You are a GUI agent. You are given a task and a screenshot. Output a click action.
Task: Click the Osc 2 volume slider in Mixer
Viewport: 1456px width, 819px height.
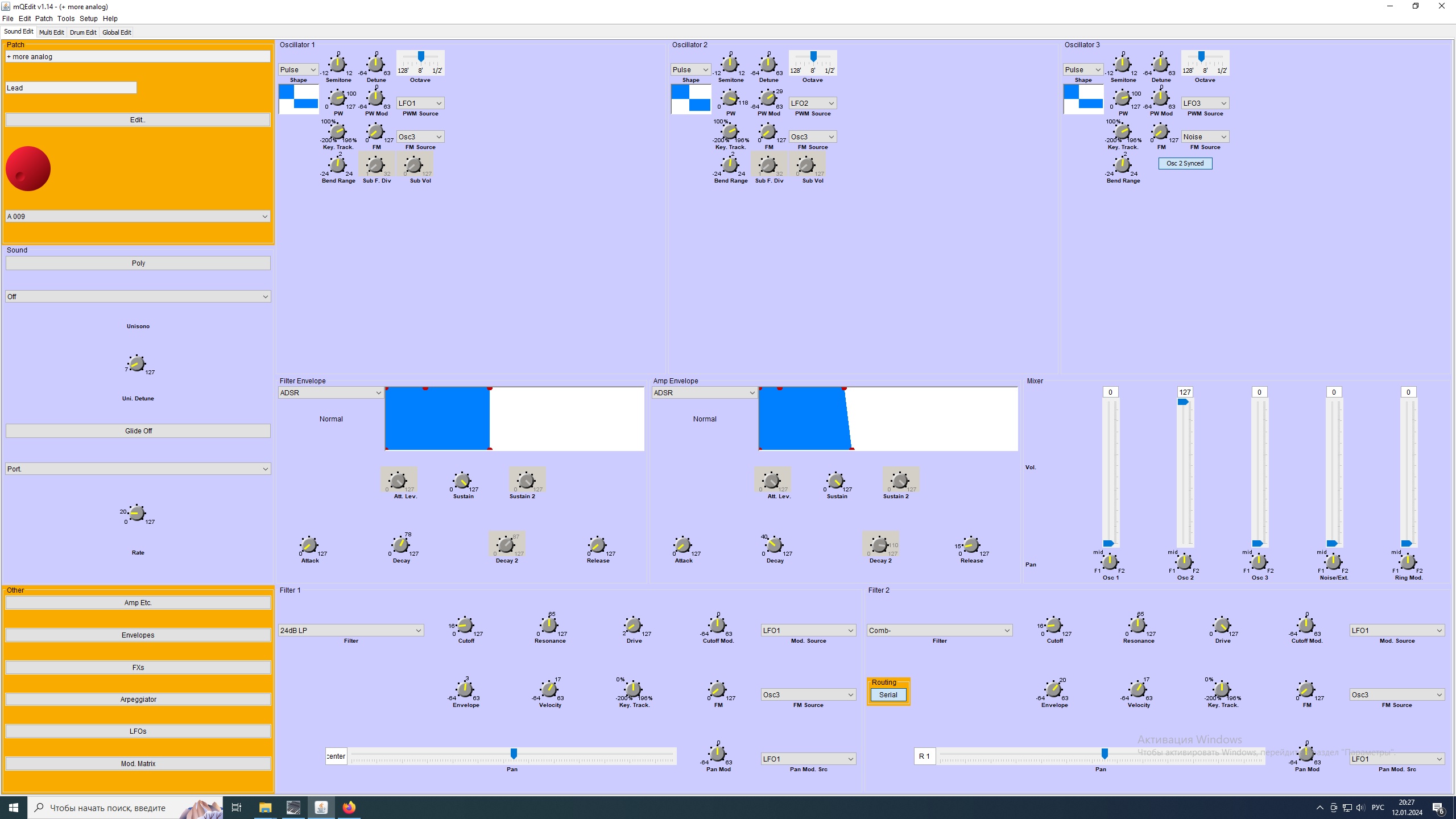pyautogui.click(x=1184, y=402)
